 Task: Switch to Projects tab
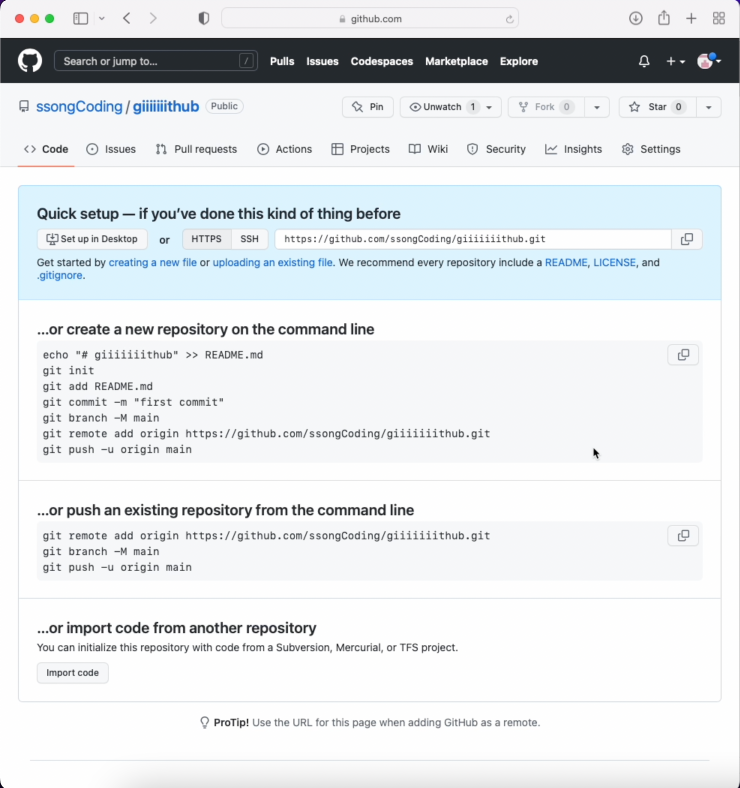tap(360, 149)
